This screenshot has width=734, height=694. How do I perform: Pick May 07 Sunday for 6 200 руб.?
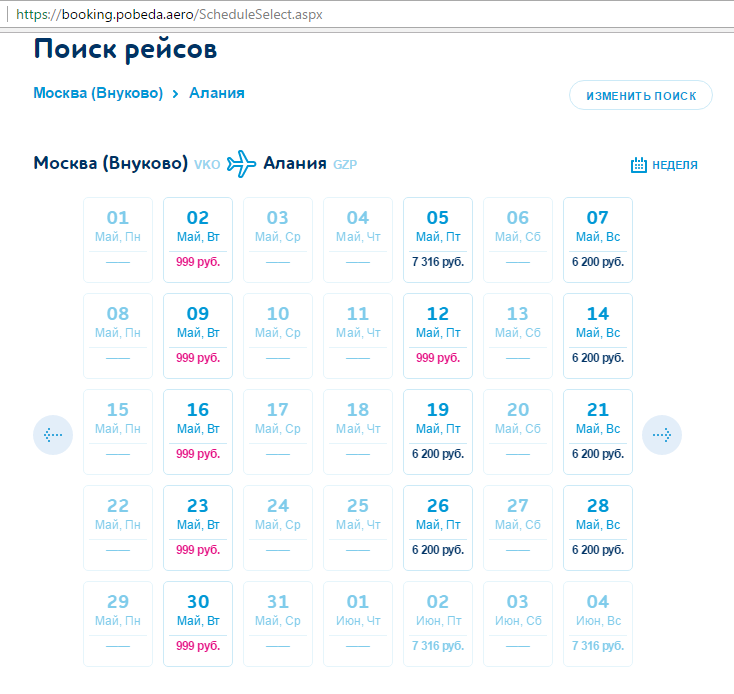tap(598, 240)
